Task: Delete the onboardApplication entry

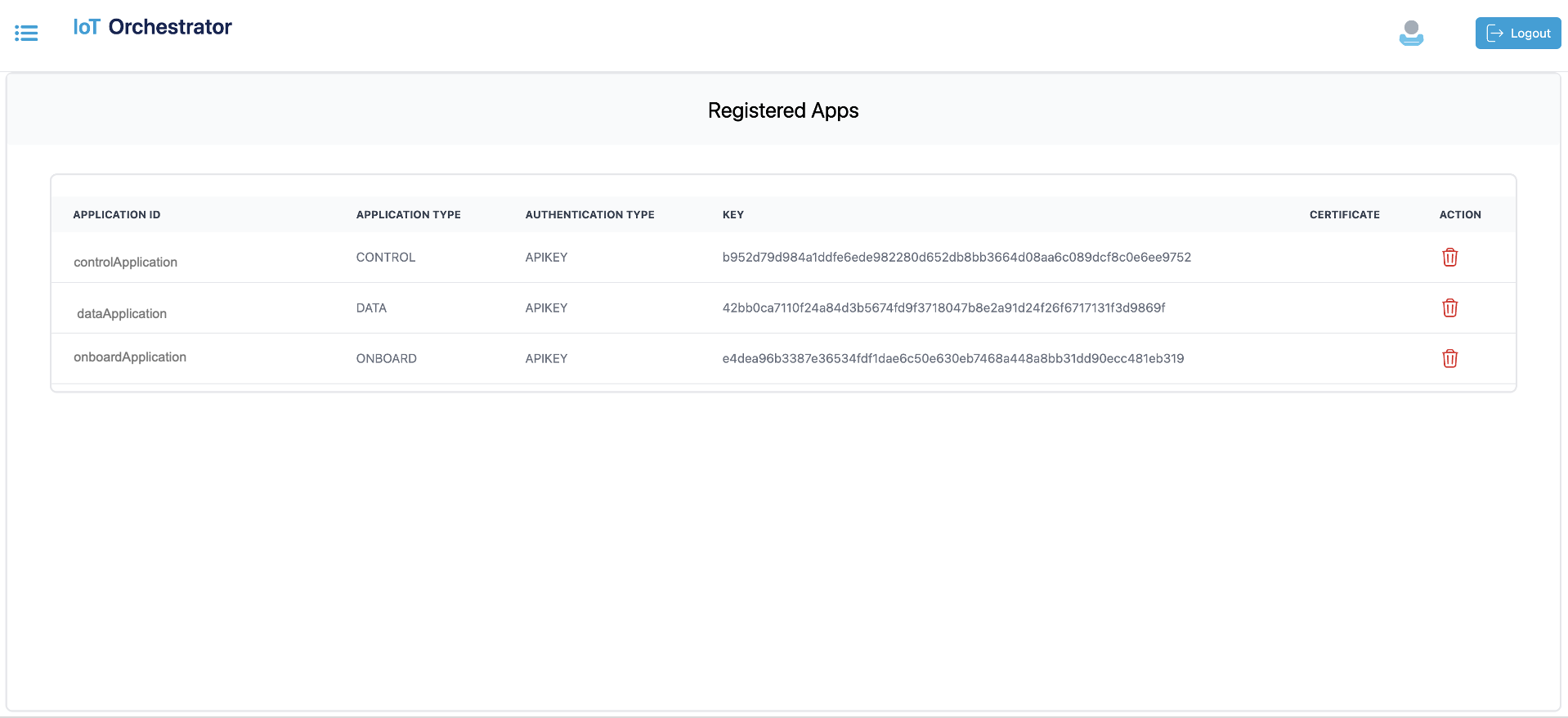Action: 1449,358
